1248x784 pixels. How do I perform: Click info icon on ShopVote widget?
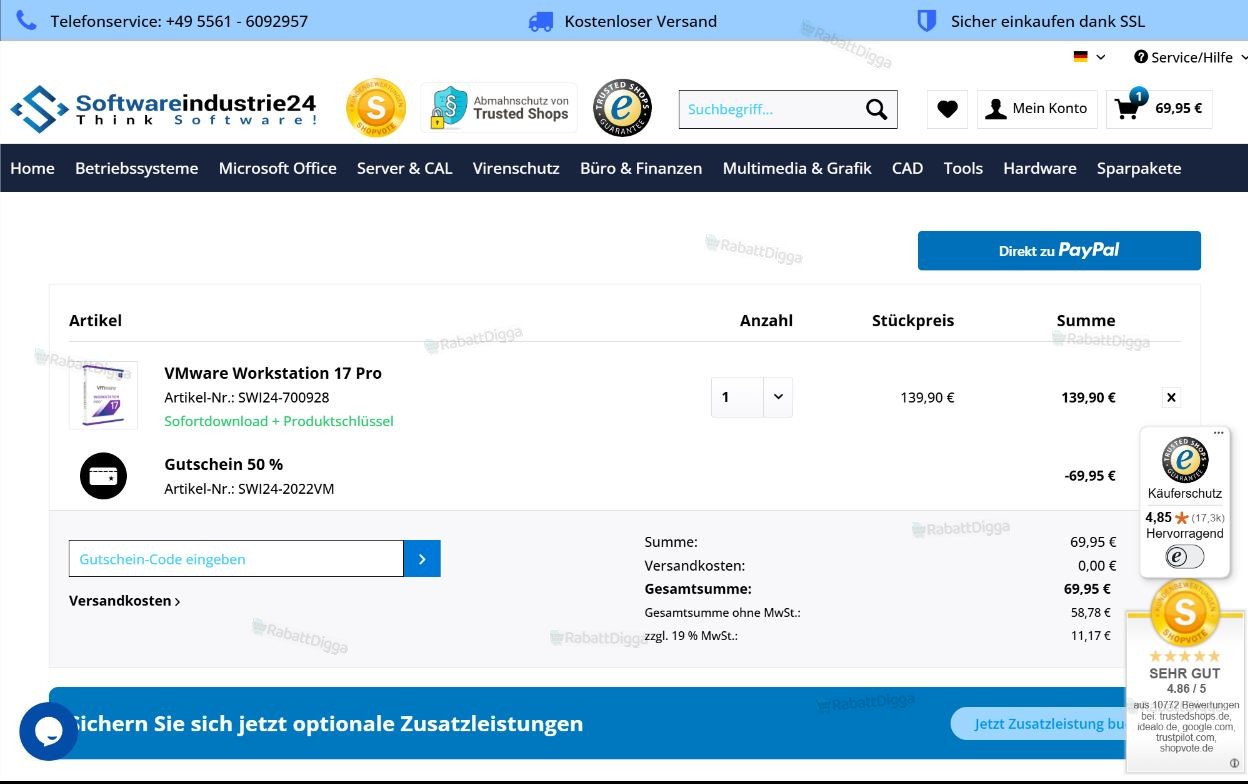point(1234,763)
